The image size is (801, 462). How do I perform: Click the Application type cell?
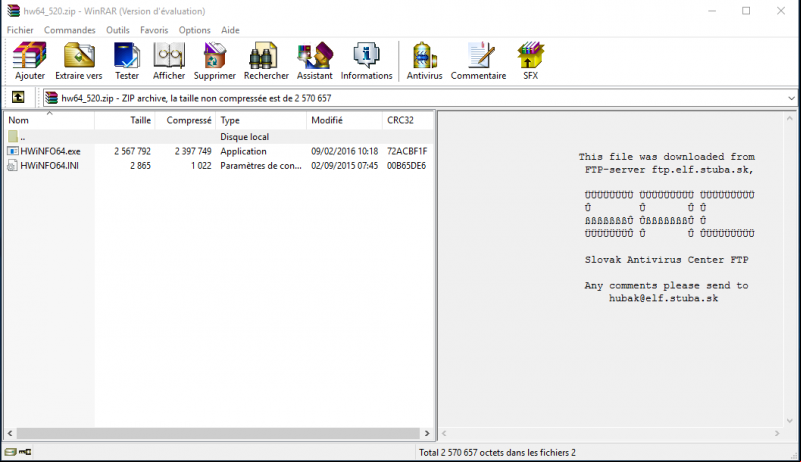pos(243,151)
